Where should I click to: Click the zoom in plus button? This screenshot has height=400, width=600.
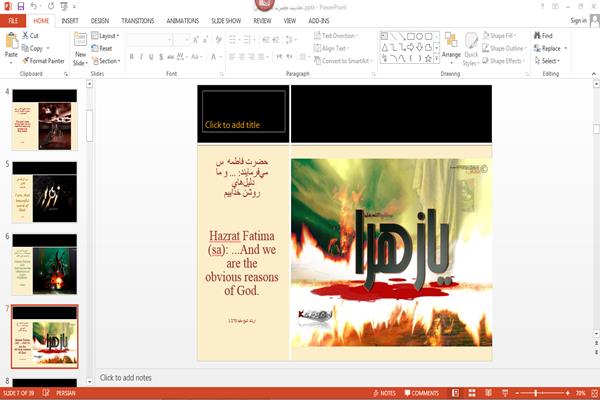tap(567, 393)
